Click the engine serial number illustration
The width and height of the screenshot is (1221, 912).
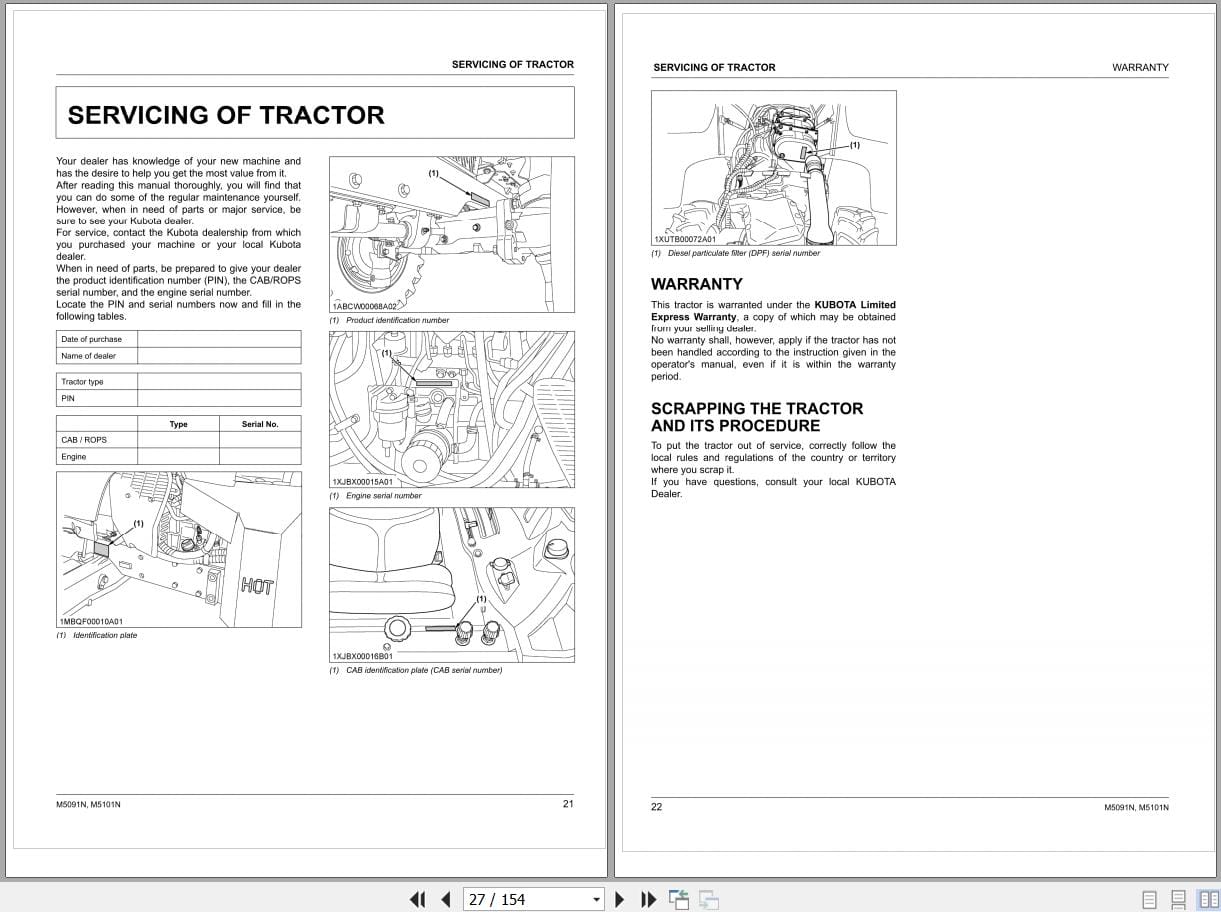pyautogui.click(x=452, y=408)
